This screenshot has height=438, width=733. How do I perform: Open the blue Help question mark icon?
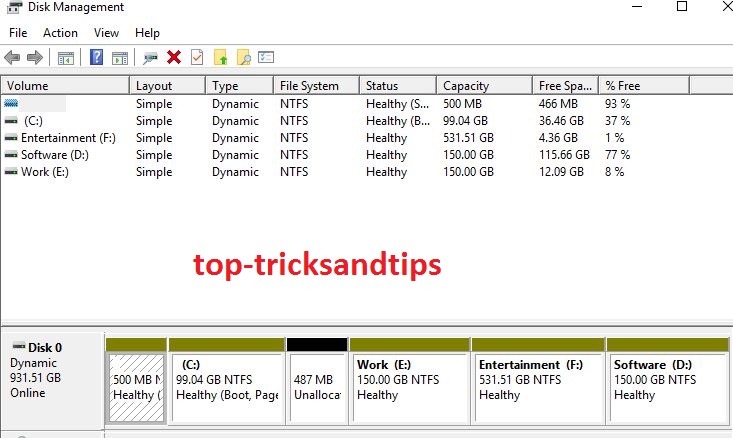point(96,57)
